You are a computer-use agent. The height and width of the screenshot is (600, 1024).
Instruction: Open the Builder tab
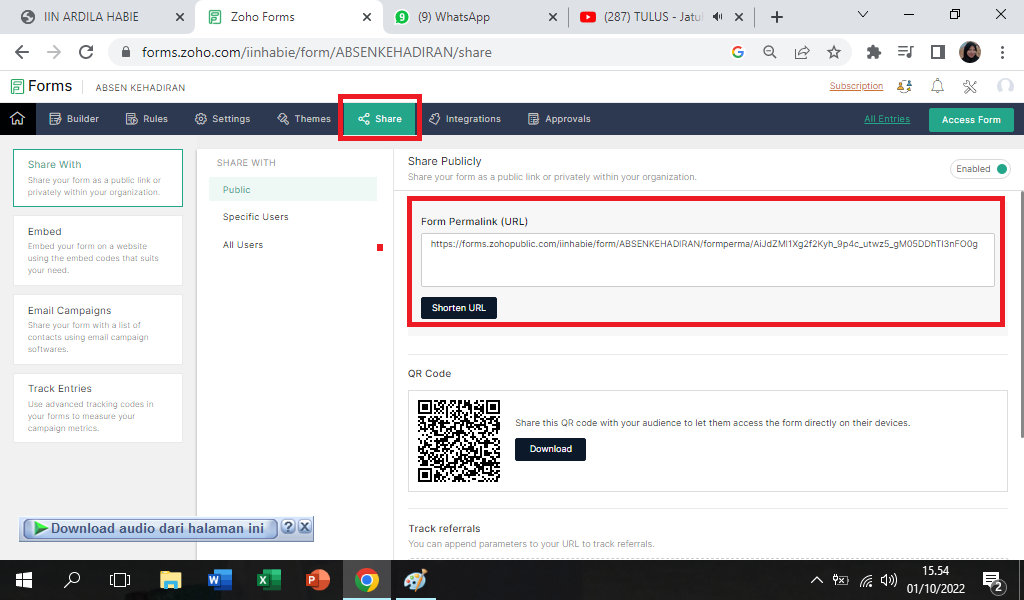[x=74, y=119]
